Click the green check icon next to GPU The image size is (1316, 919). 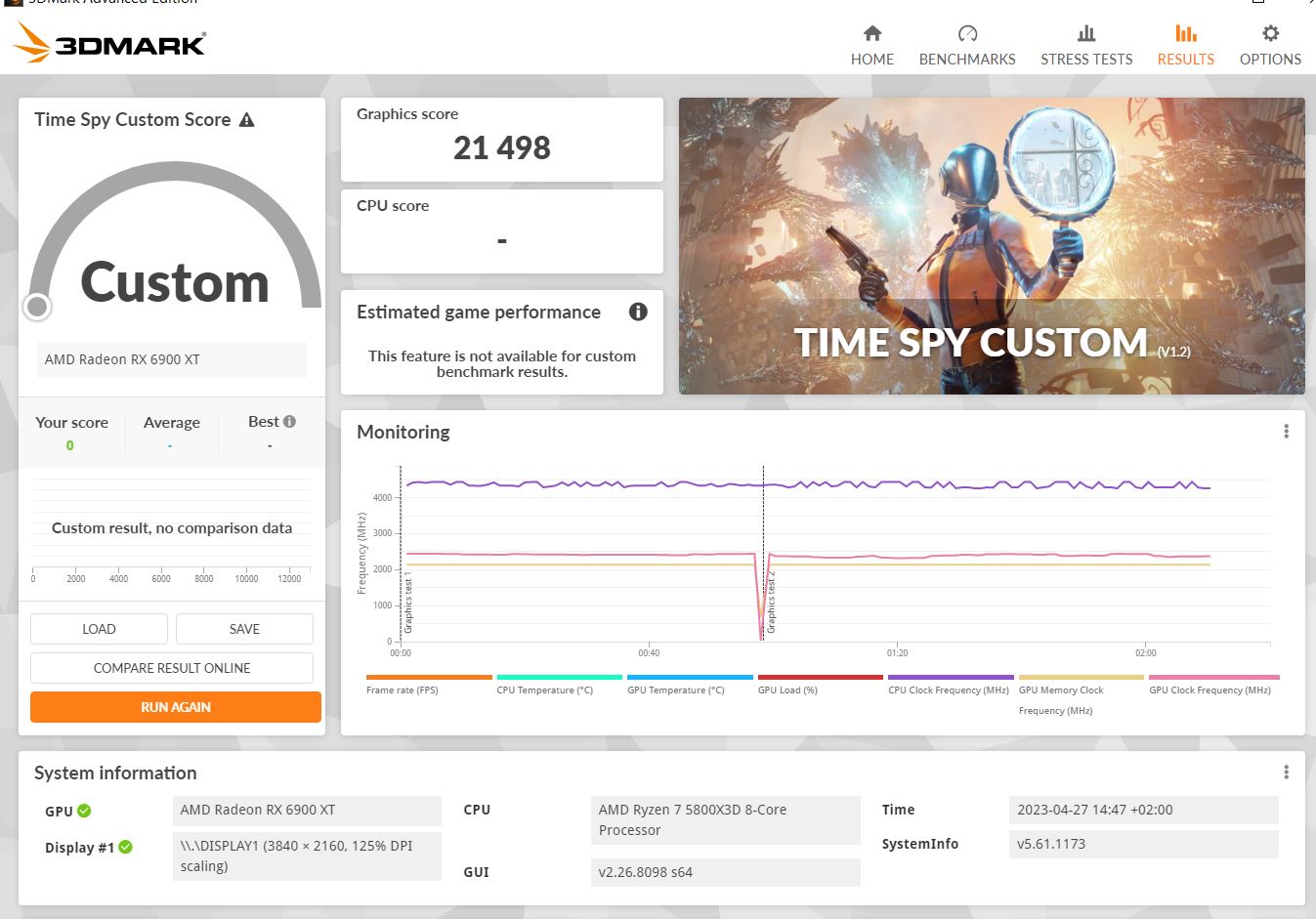(x=84, y=811)
